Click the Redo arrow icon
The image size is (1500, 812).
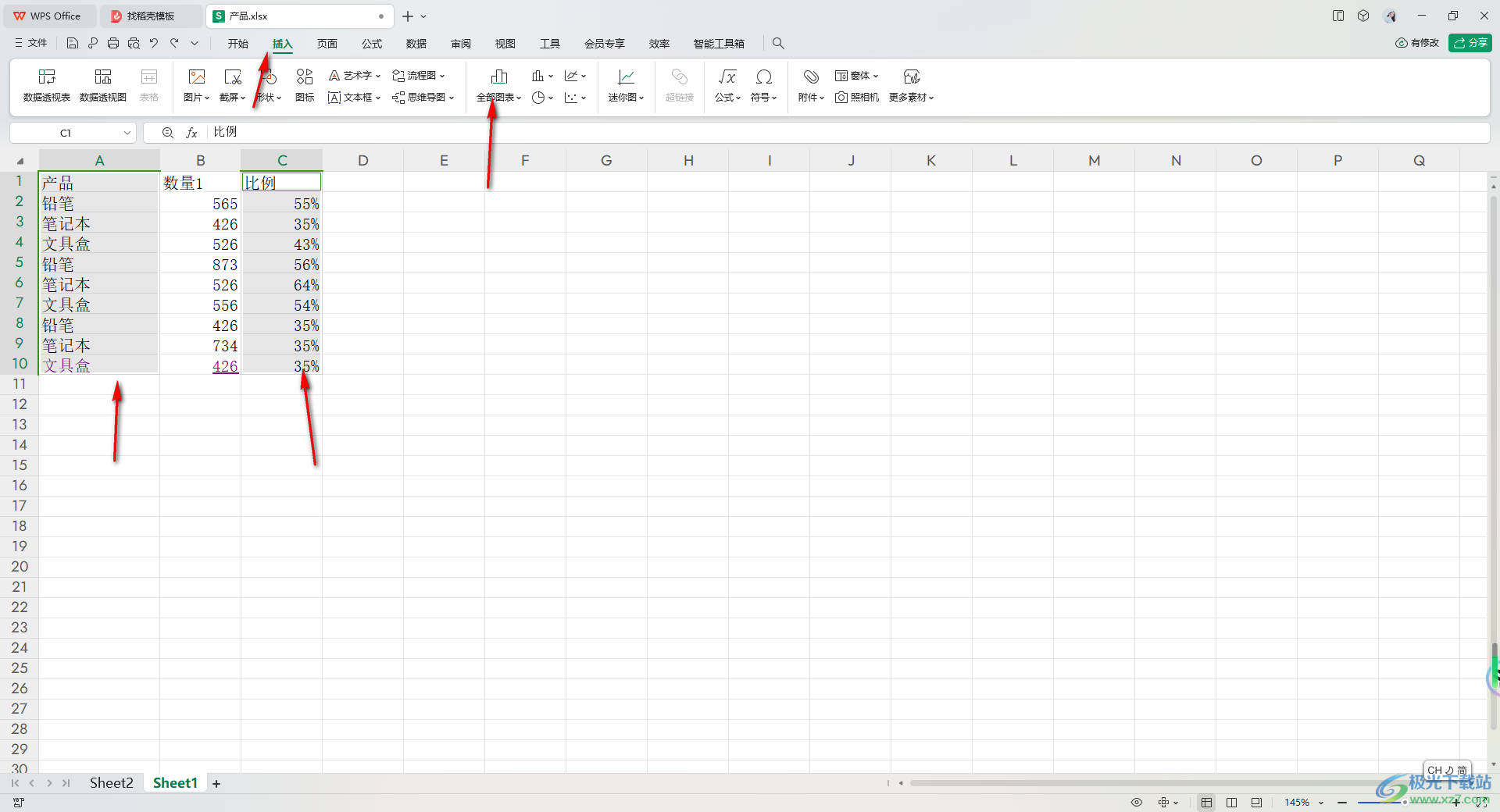coord(174,44)
